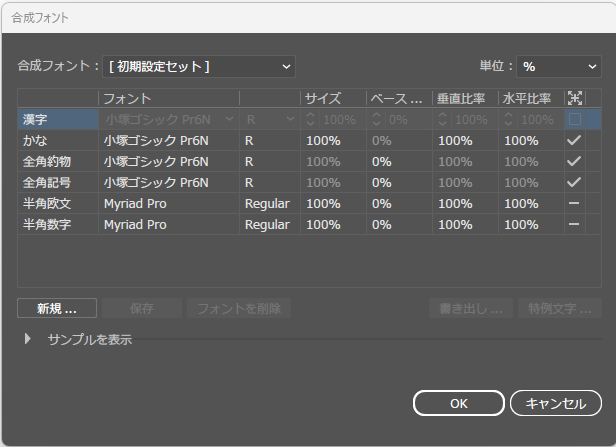Click the ベースライン value in the 半角欧文 row
The width and height of the screenshot is (616, 447).
pos(382,204)
